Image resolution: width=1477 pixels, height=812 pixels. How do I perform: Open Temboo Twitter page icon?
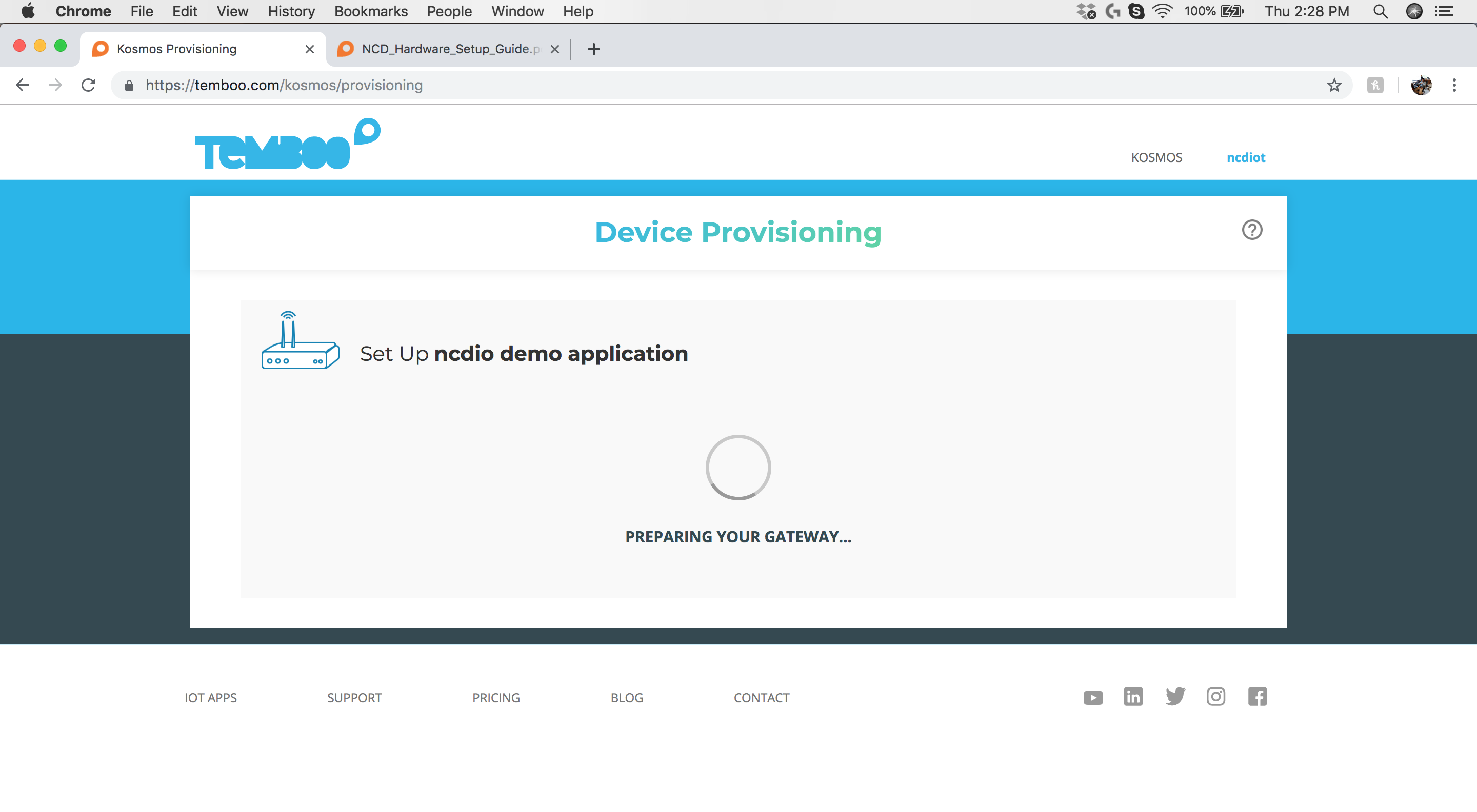(x=1175, y=697)
